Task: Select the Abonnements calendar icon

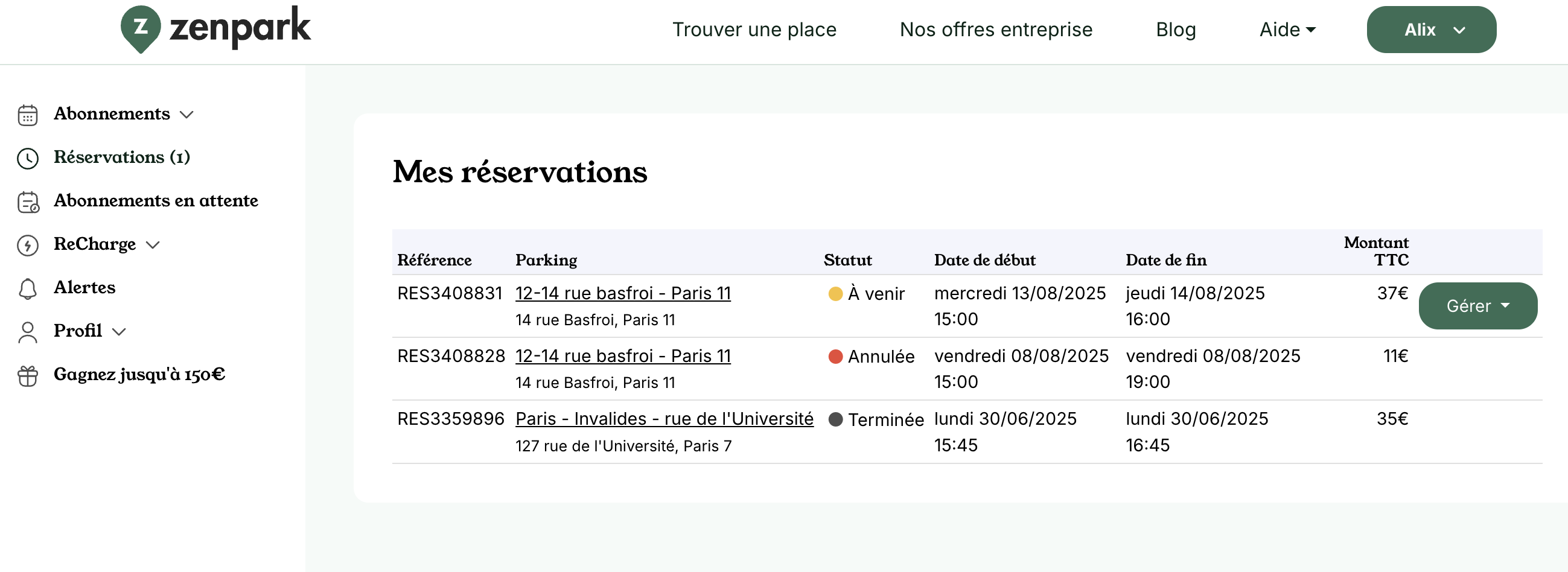Action: [27, 114]
